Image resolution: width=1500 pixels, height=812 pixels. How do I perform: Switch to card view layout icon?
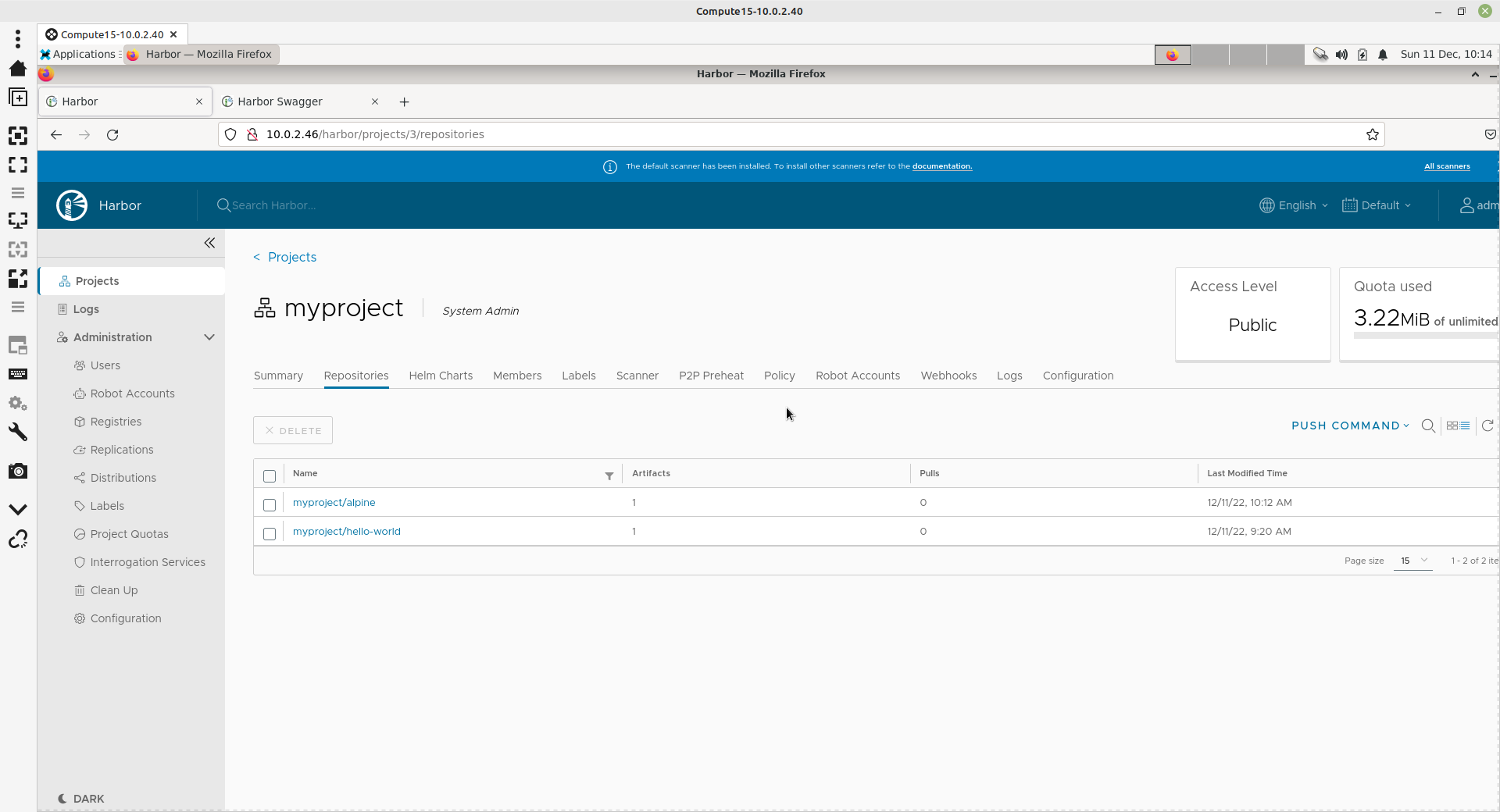(1452, 426)
